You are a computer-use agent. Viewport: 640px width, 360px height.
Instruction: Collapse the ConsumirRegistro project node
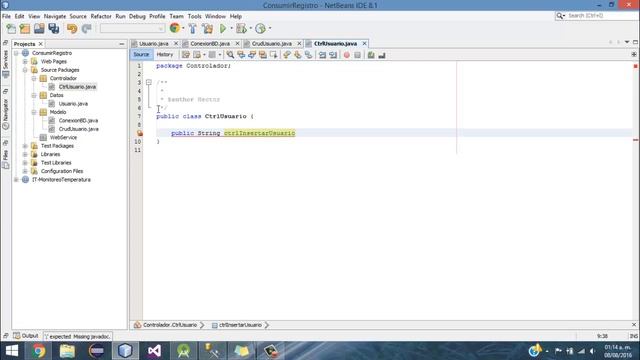pos(16,53)
